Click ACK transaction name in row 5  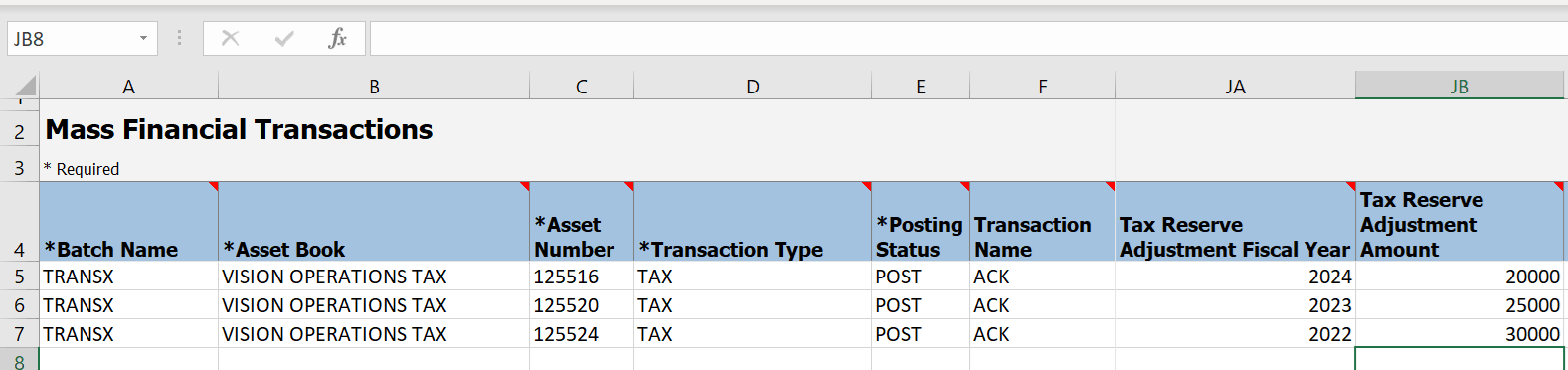(1042, 277)
